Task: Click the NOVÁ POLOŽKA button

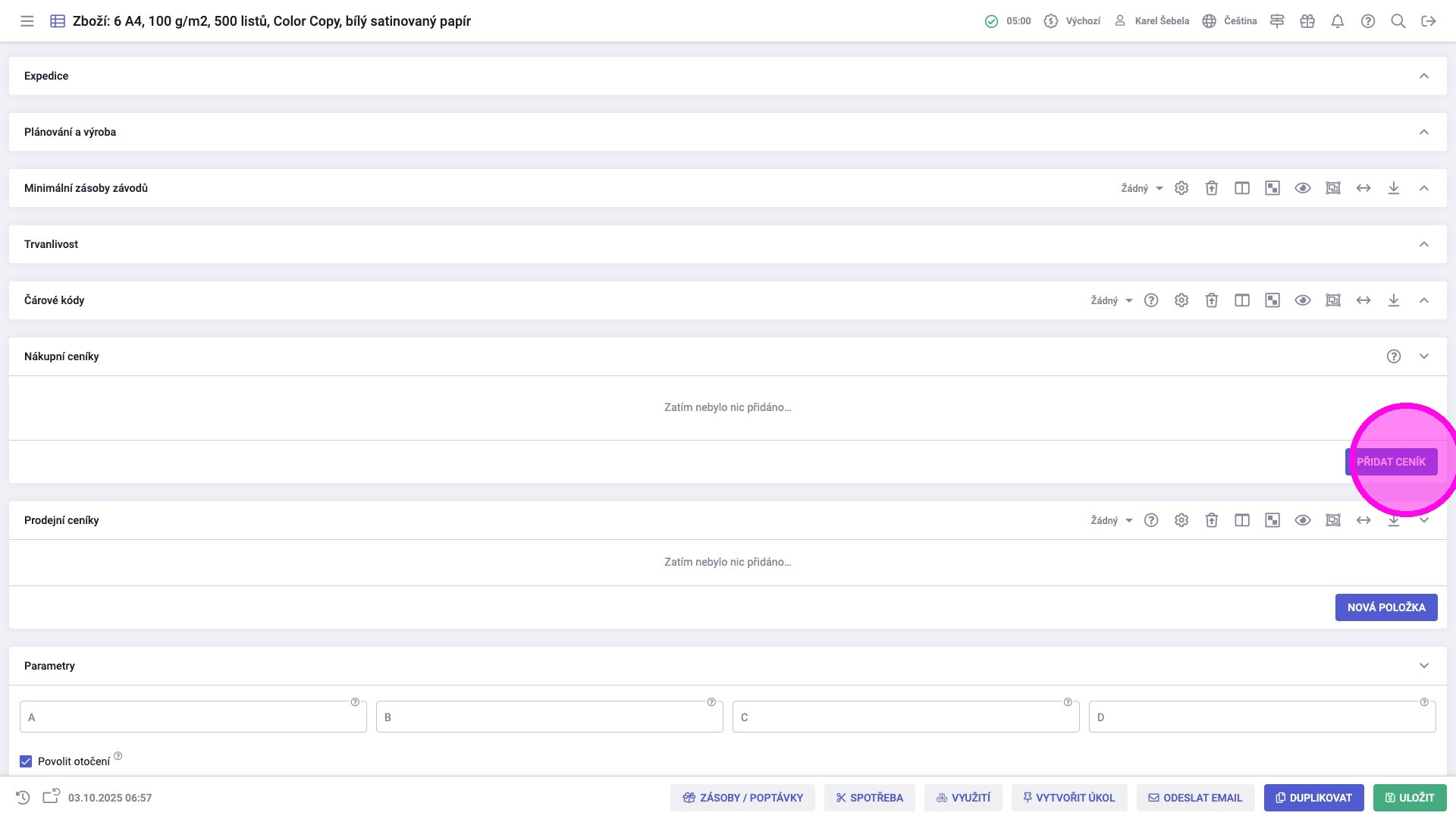Action: pyautogui.click(x=1386, y=607)
